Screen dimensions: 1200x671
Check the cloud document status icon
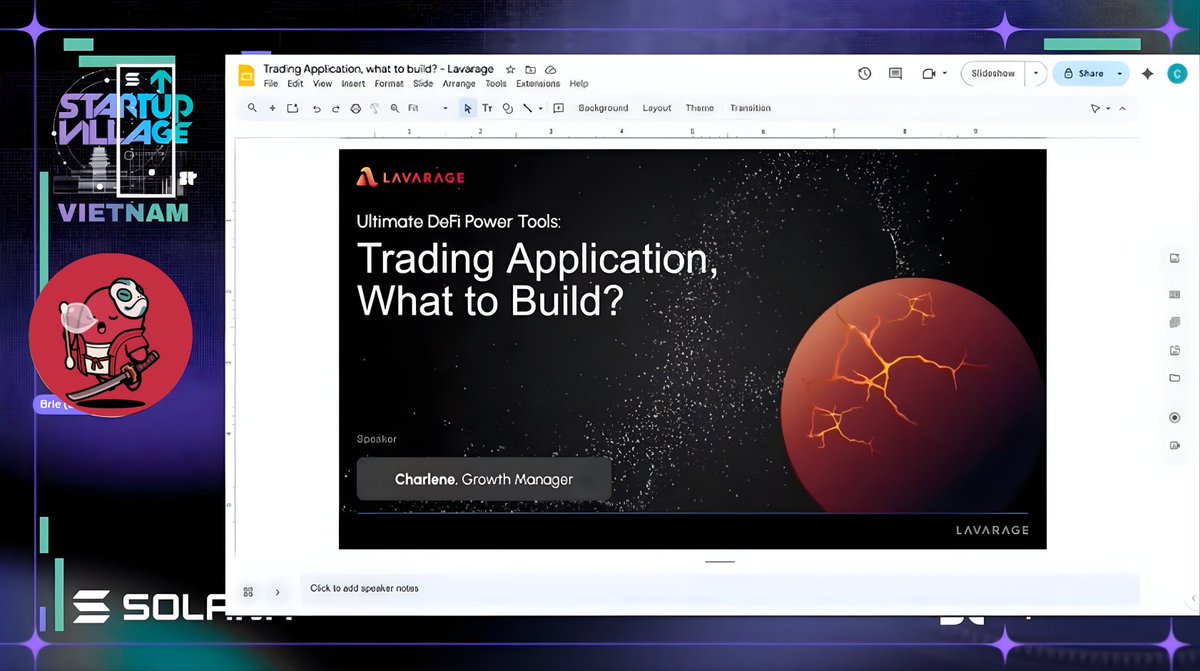point(551,69)
